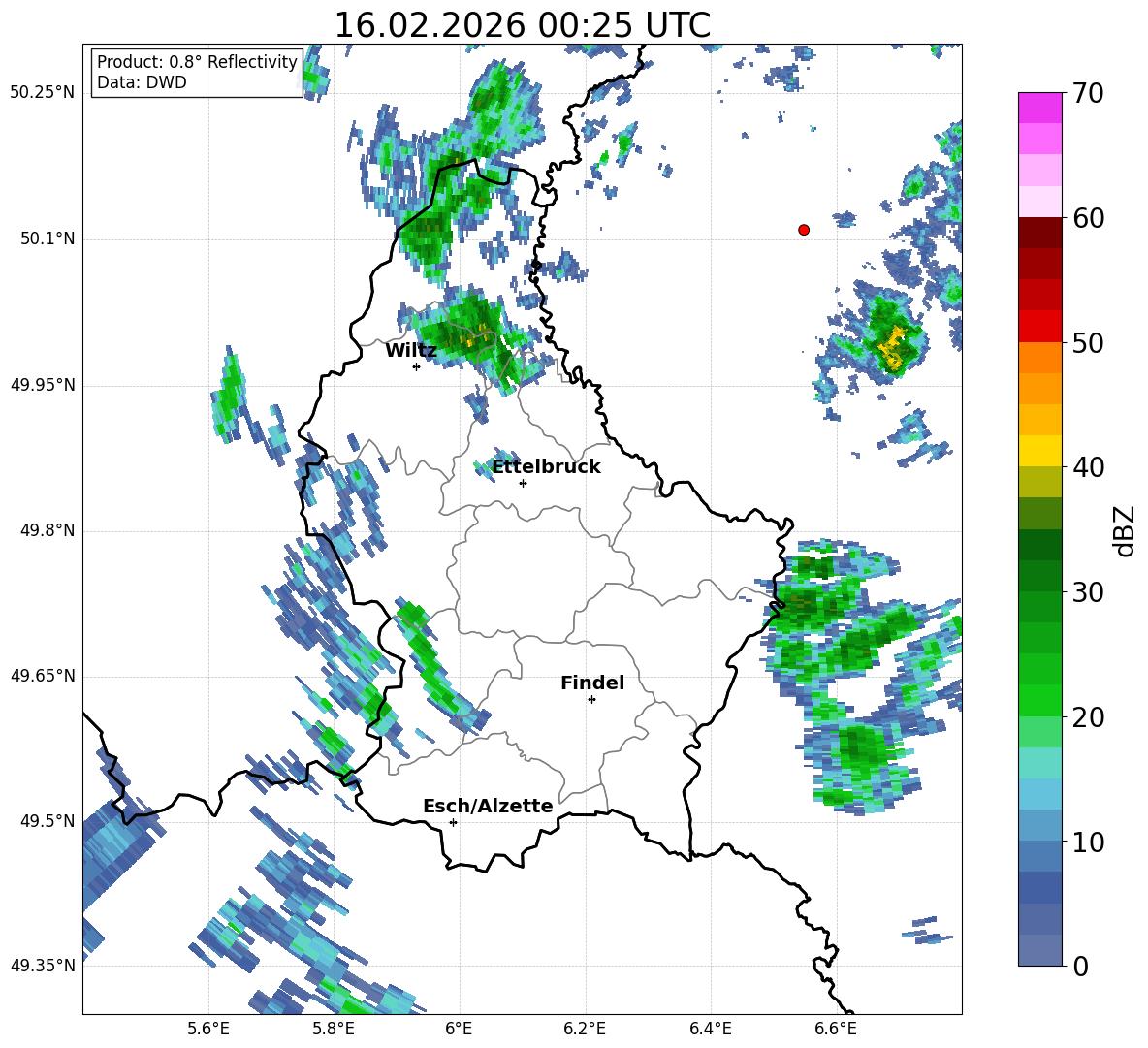Click the Esch/Alzette city label
Viewport: 1148px width, 1048px height.
489,807
